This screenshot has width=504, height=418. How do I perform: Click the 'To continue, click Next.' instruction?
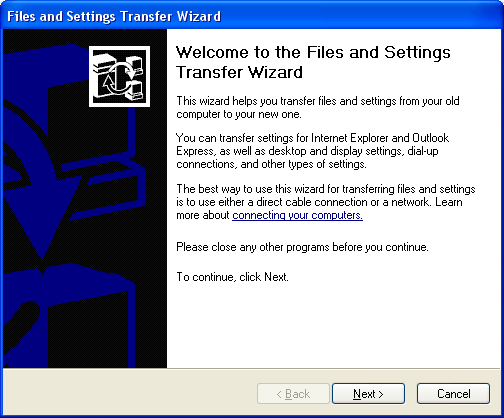232,277
